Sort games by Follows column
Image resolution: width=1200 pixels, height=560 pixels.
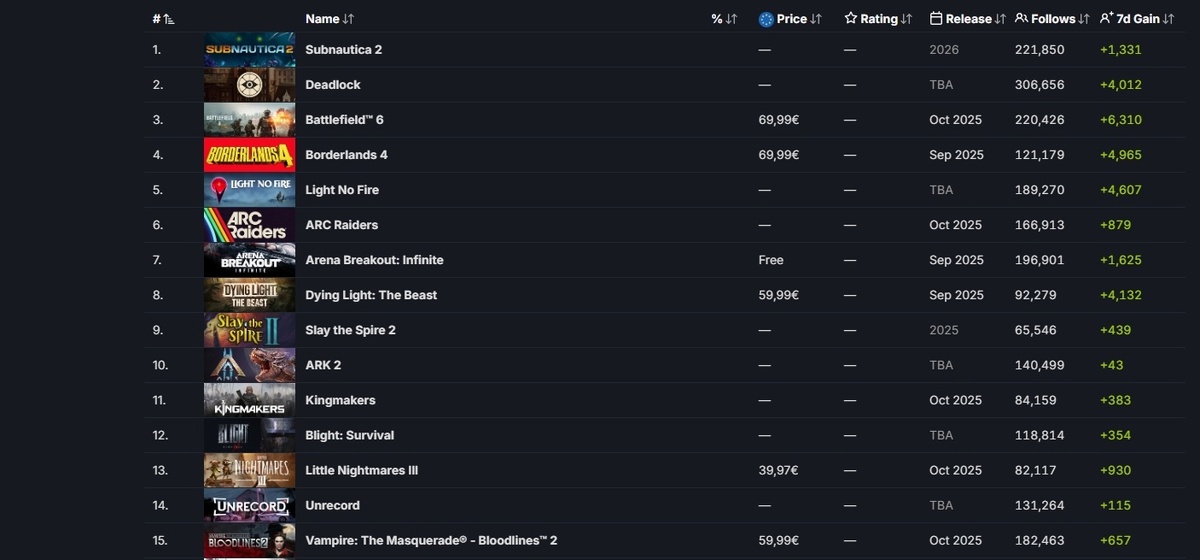[1052, 19]
